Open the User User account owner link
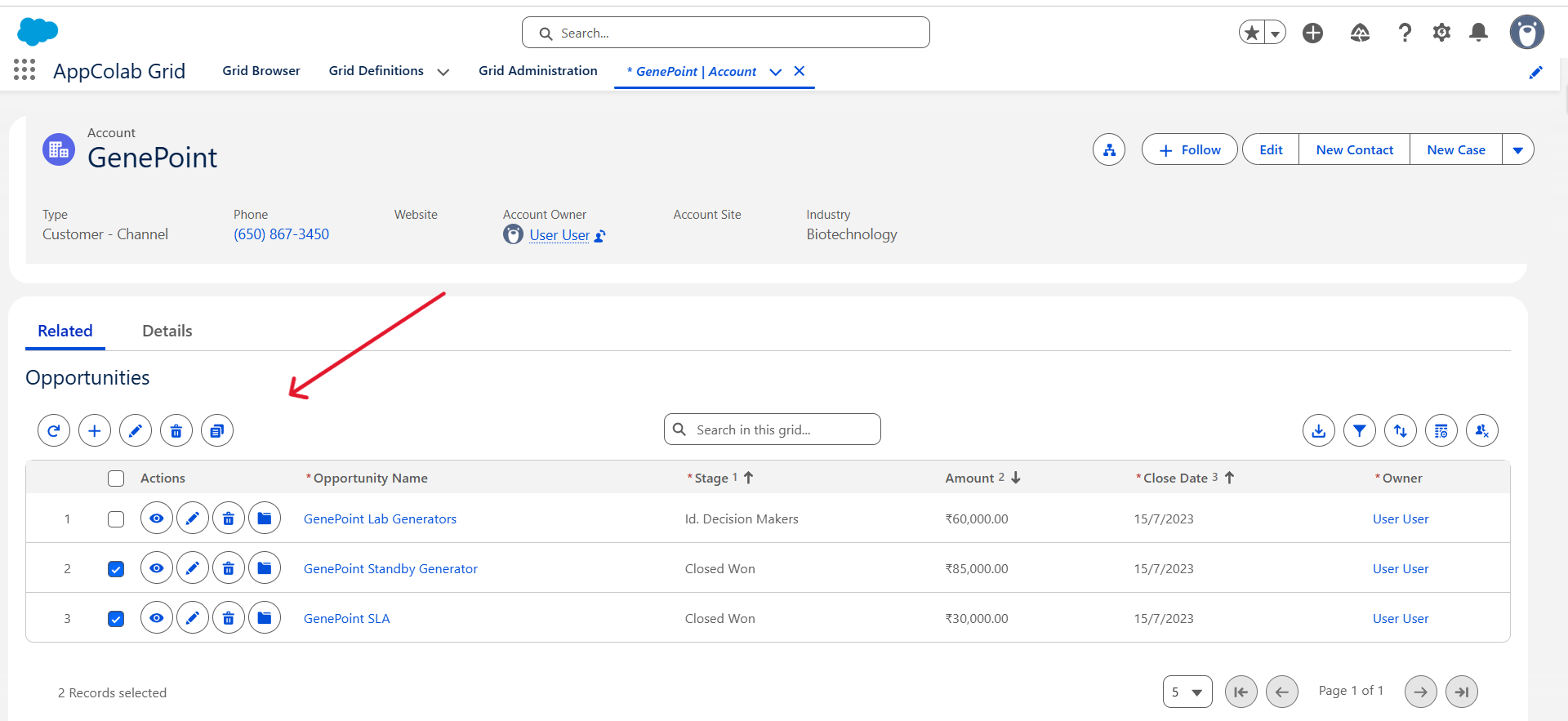This screenshot has width=1568, height=721. [x=559, y=235]
